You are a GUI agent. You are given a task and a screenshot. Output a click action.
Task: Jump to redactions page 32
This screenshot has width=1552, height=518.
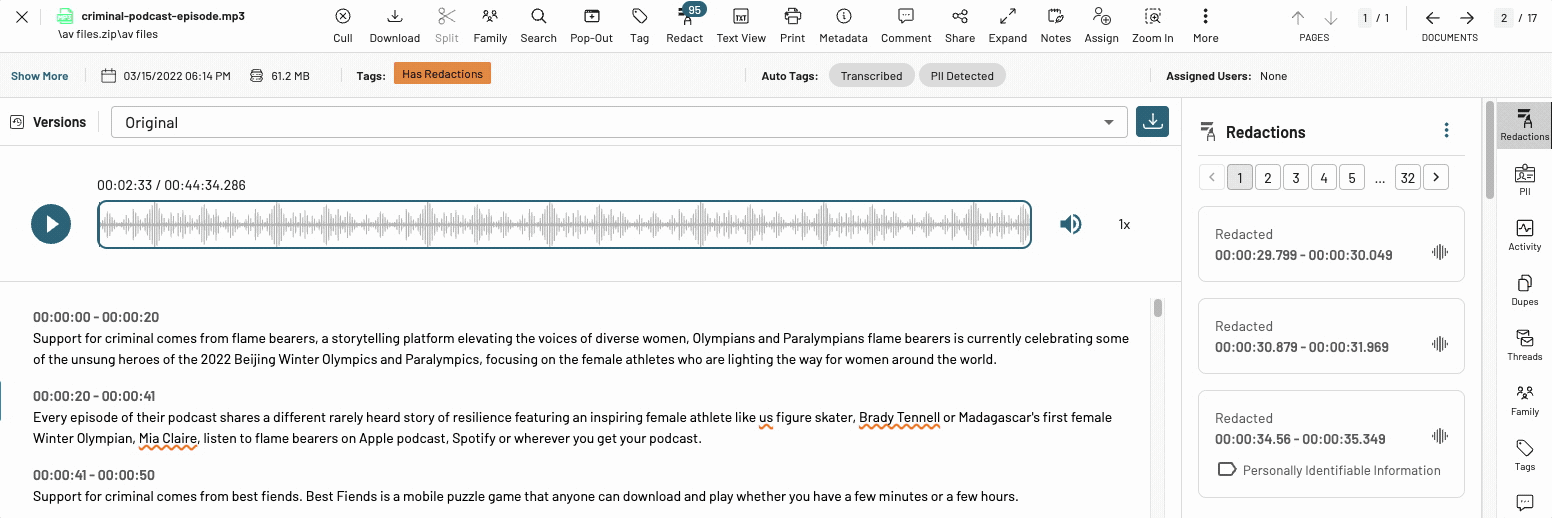pos(1408,178)
